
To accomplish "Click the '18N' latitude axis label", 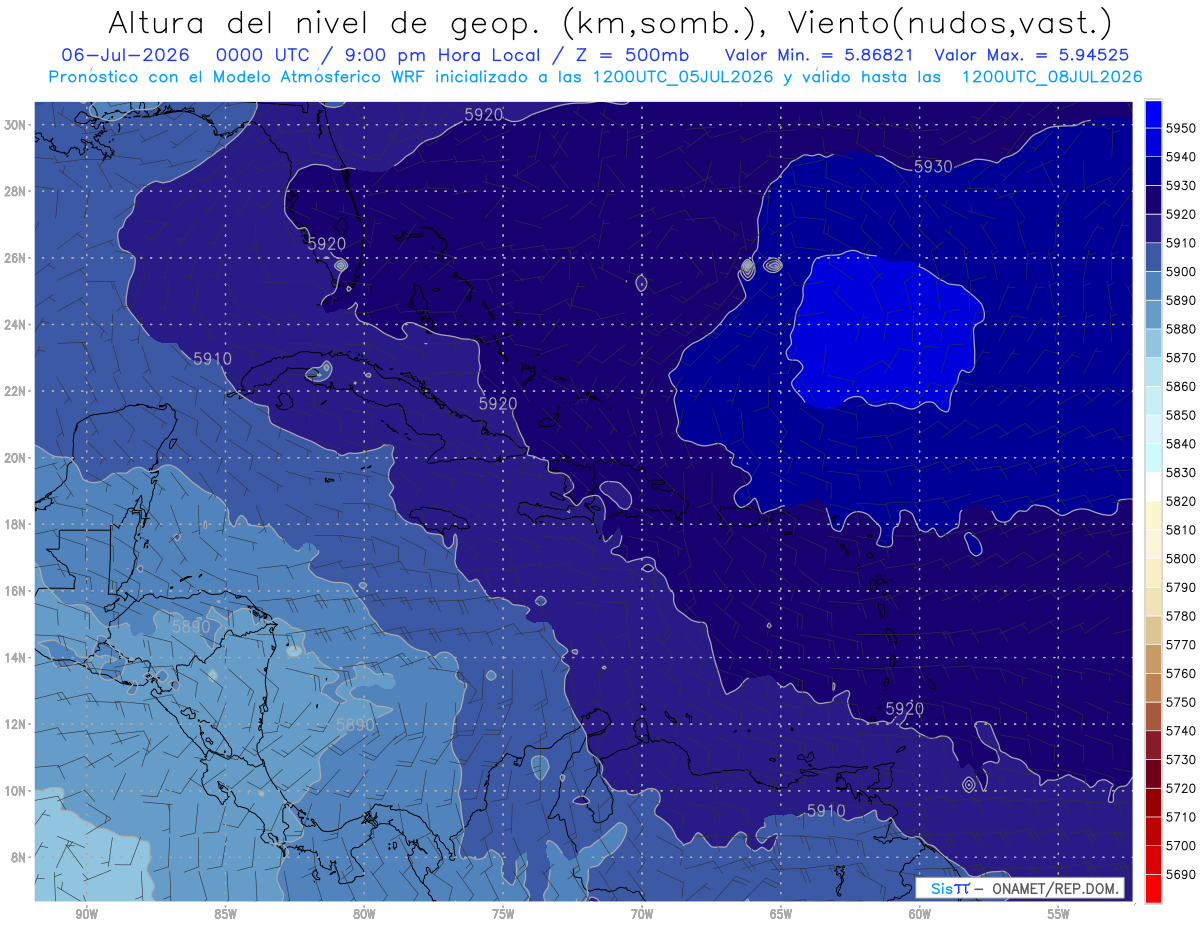I will [x=17, y=524].
